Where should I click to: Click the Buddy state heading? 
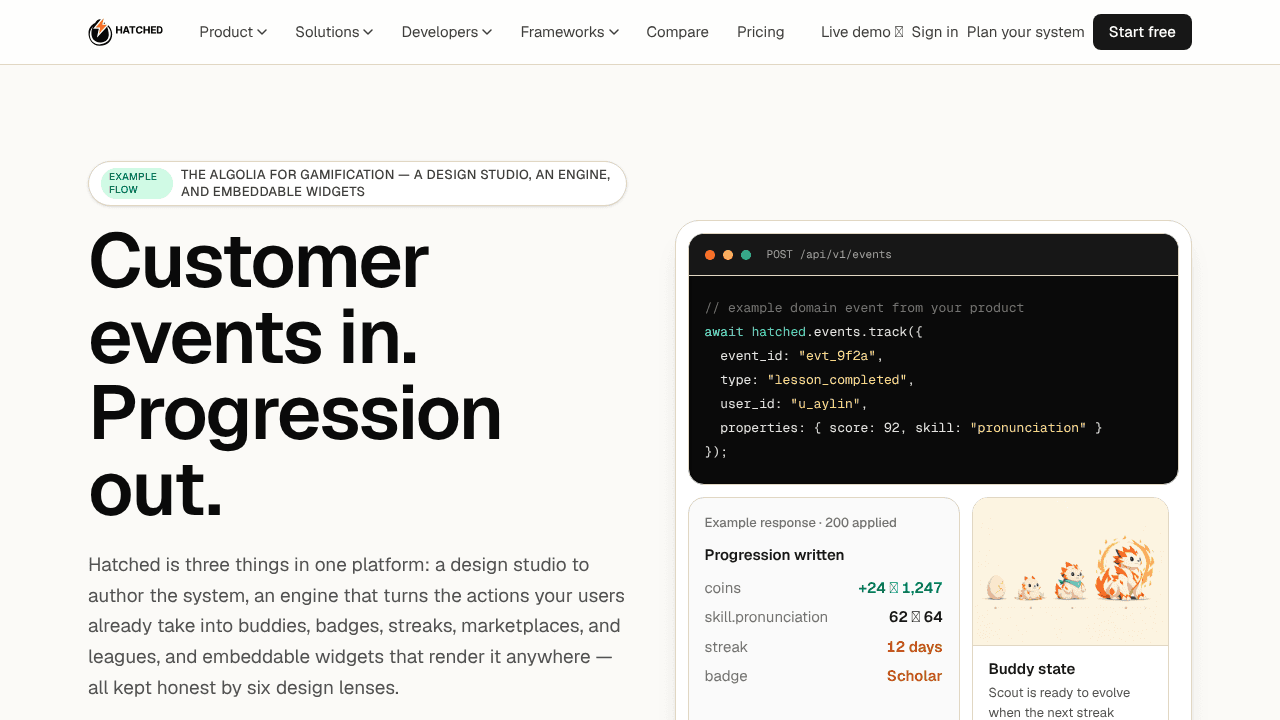pyautogui.click(x=1032, y=669)
